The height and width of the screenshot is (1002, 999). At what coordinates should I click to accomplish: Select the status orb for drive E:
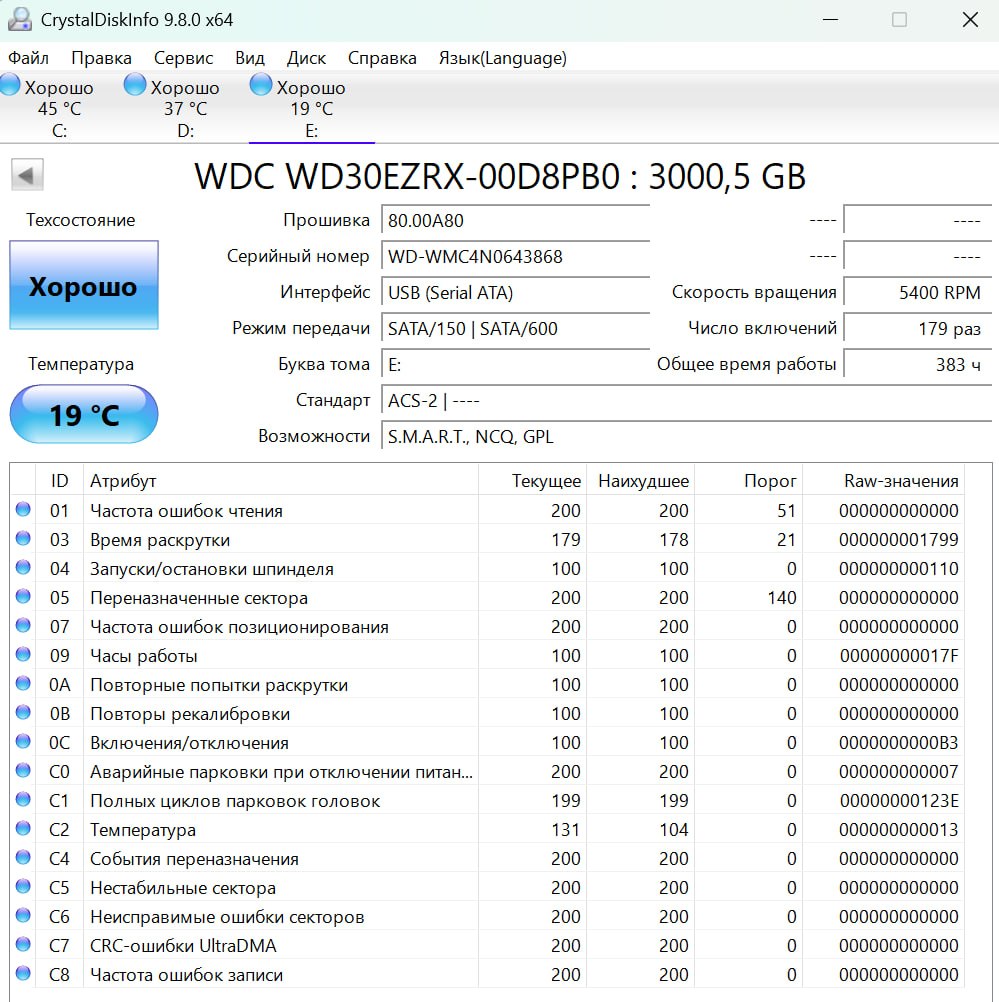point(260,84)
